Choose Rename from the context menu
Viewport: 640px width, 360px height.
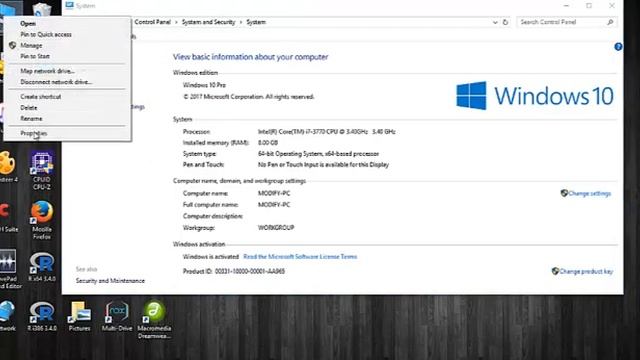tap(31, 119)
